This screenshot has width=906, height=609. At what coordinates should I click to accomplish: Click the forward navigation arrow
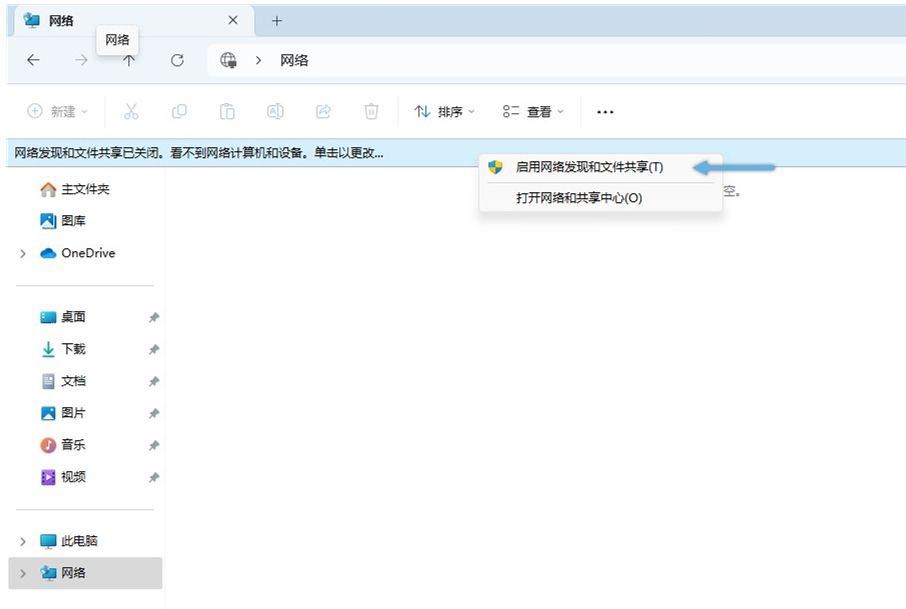coord(81,60)
